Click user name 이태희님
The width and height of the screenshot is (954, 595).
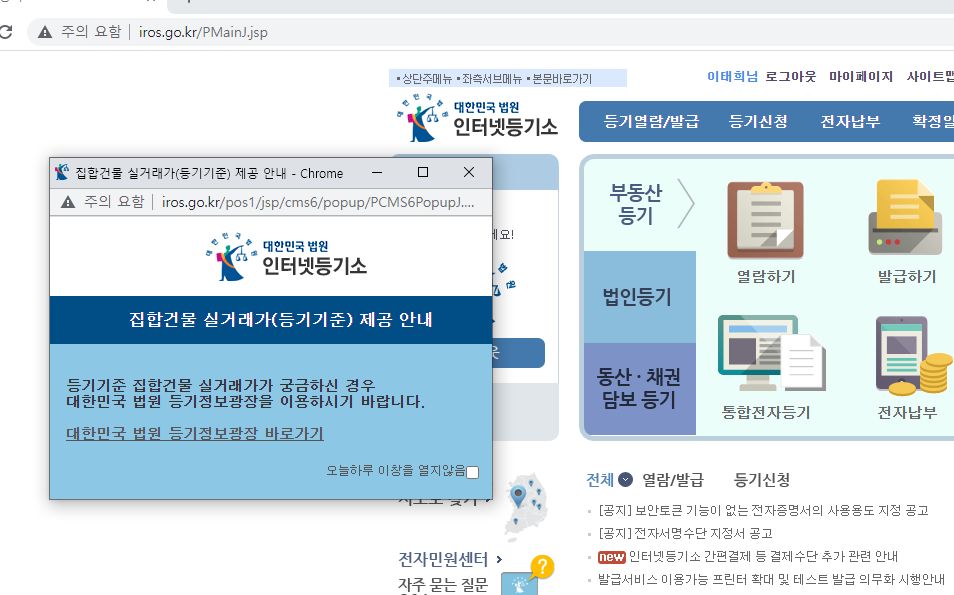(x=732, y=77)
